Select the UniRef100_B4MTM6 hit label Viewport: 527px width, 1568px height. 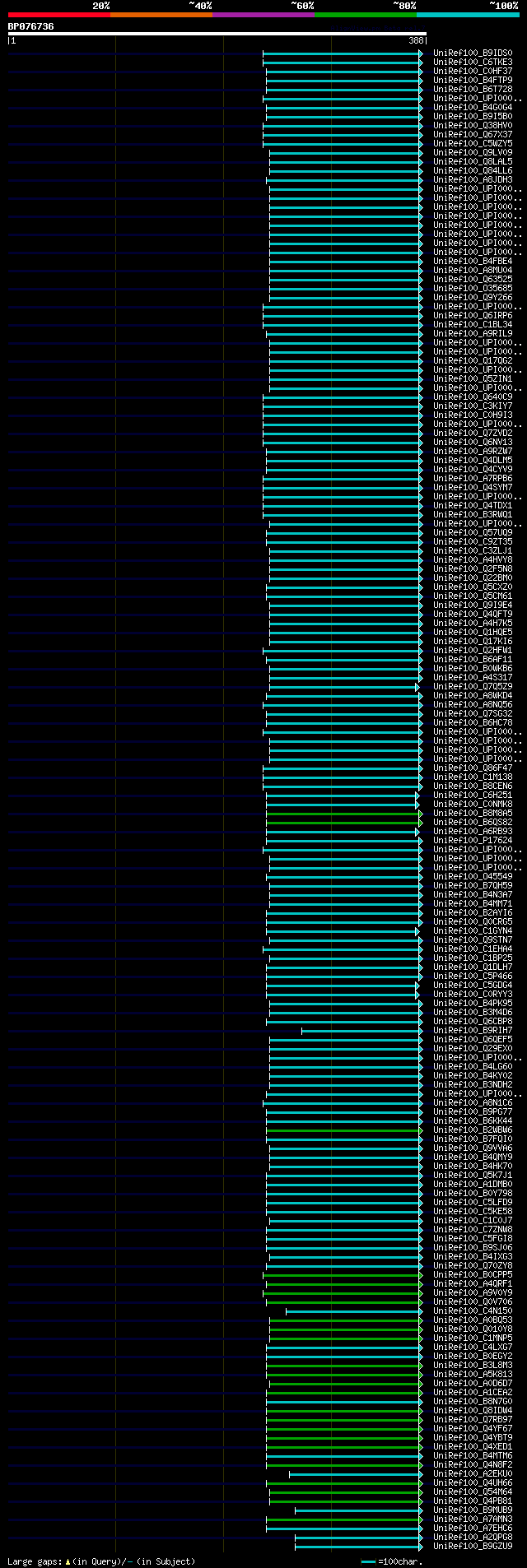473,1455
